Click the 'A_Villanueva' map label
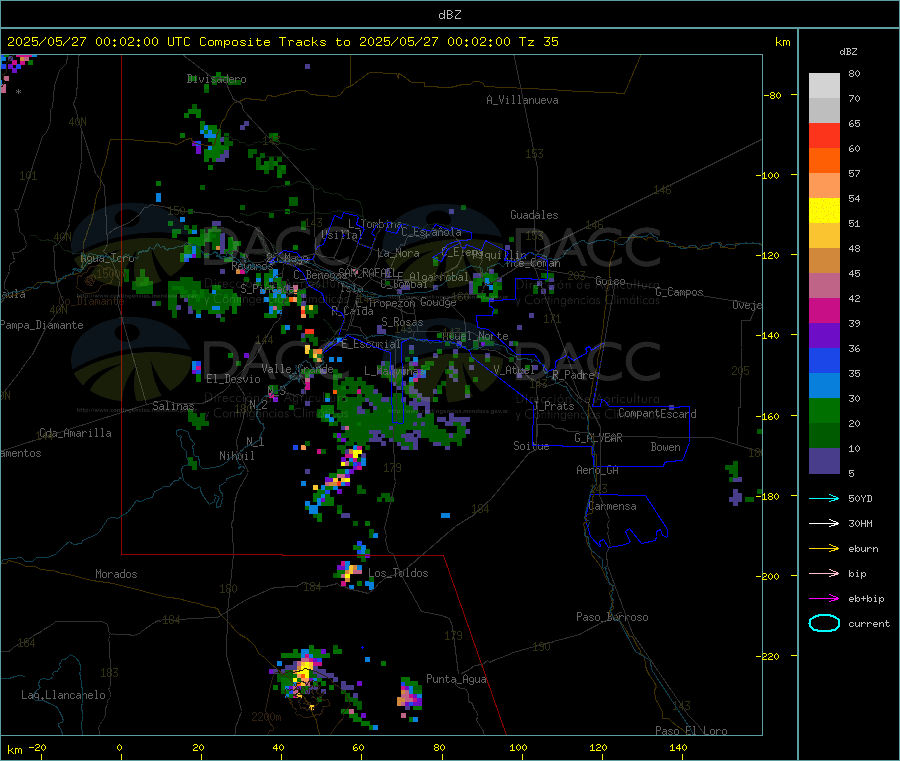 tap(522, 100)
